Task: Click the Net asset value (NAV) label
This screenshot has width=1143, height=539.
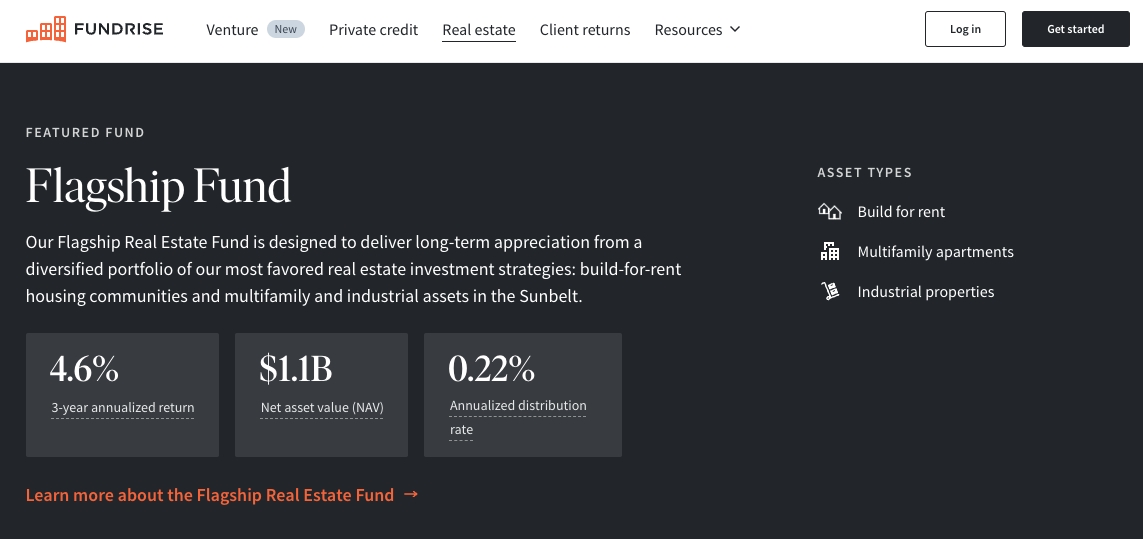Action: 322,408
